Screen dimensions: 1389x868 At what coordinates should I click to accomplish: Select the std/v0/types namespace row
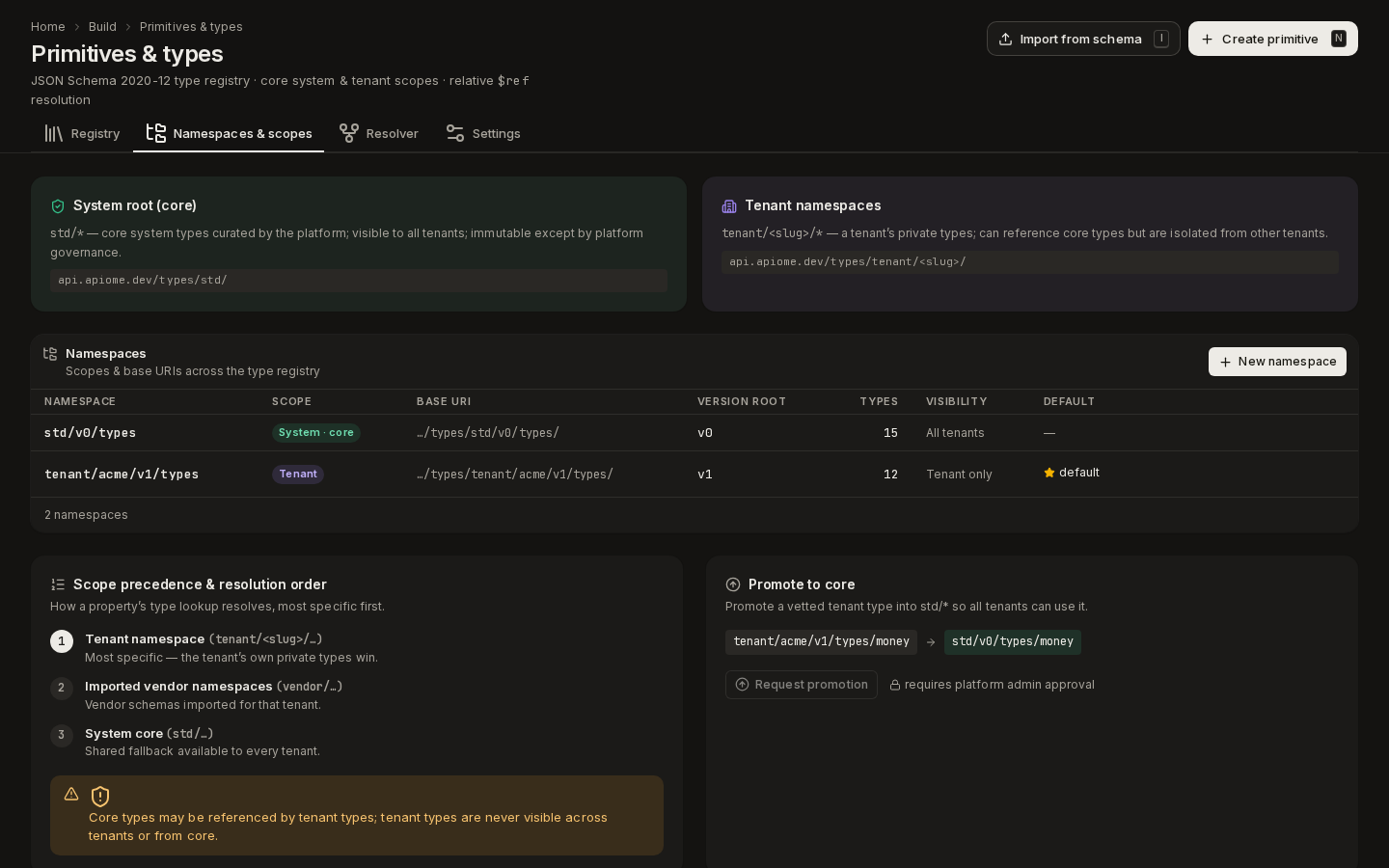tap(694, 433)
